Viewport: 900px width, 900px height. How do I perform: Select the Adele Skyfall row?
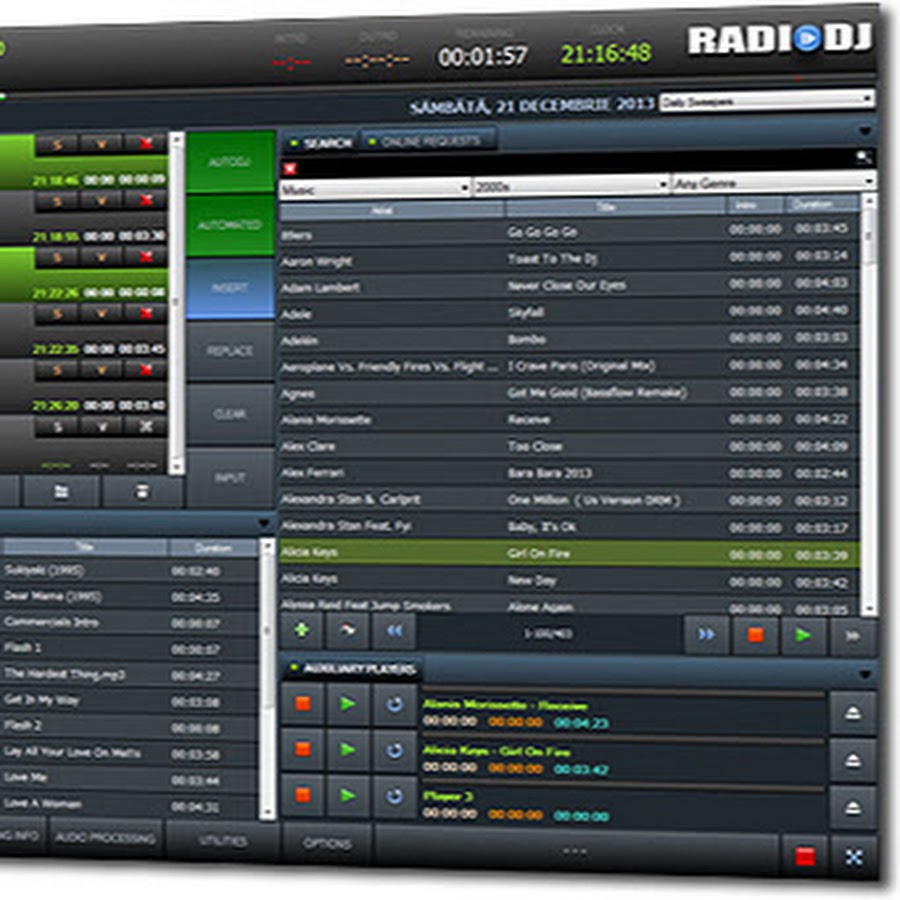point(569,313)
